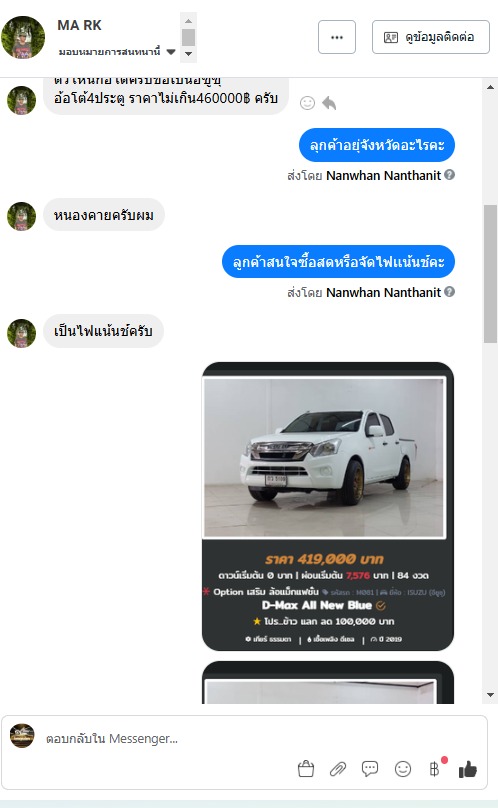This screenshot has height=808, width=498.
Task: Click the ดูข้อมูลติดต่อ contact info button
Action: pos(430,37)
